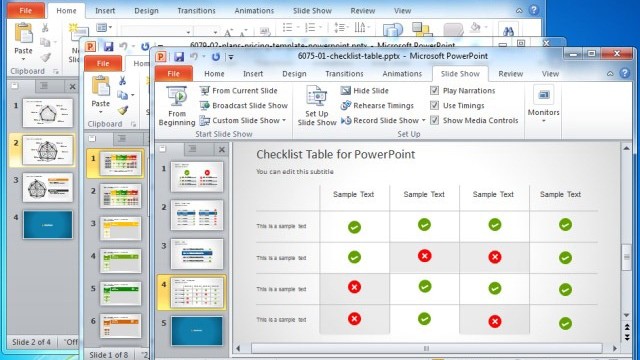Minimize the ribbon in checklist-table window
The height and width of the screenshot is (360, 640).
point(610,73)
